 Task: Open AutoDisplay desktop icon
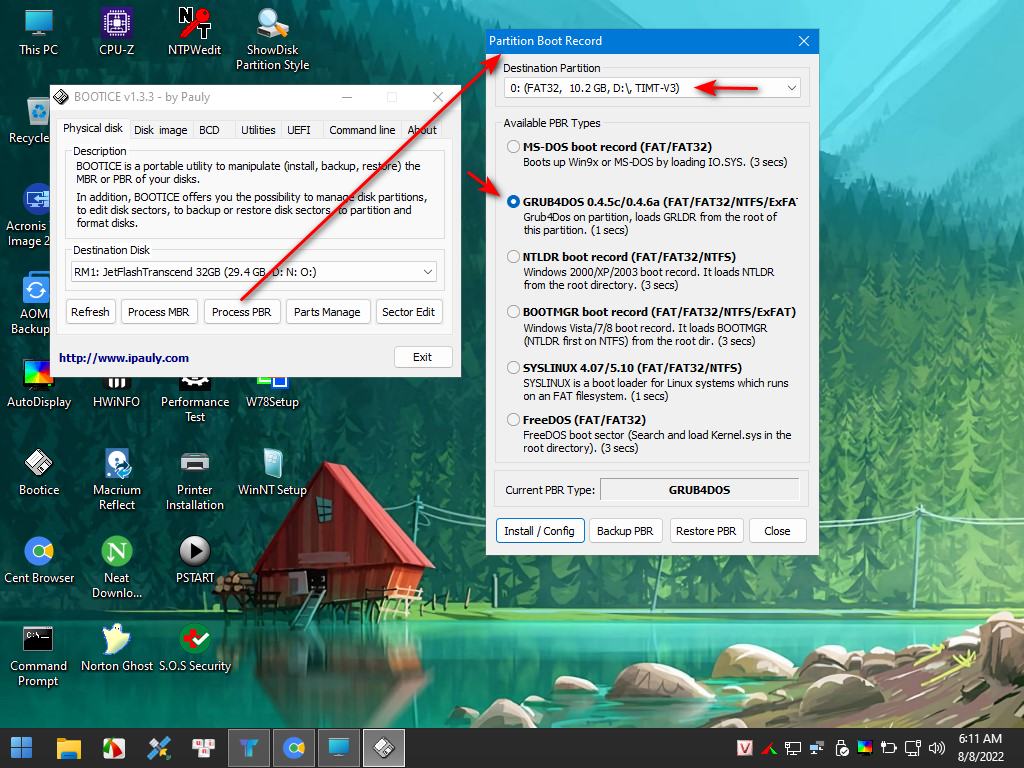pyautogui.click(x=39, y=384)
